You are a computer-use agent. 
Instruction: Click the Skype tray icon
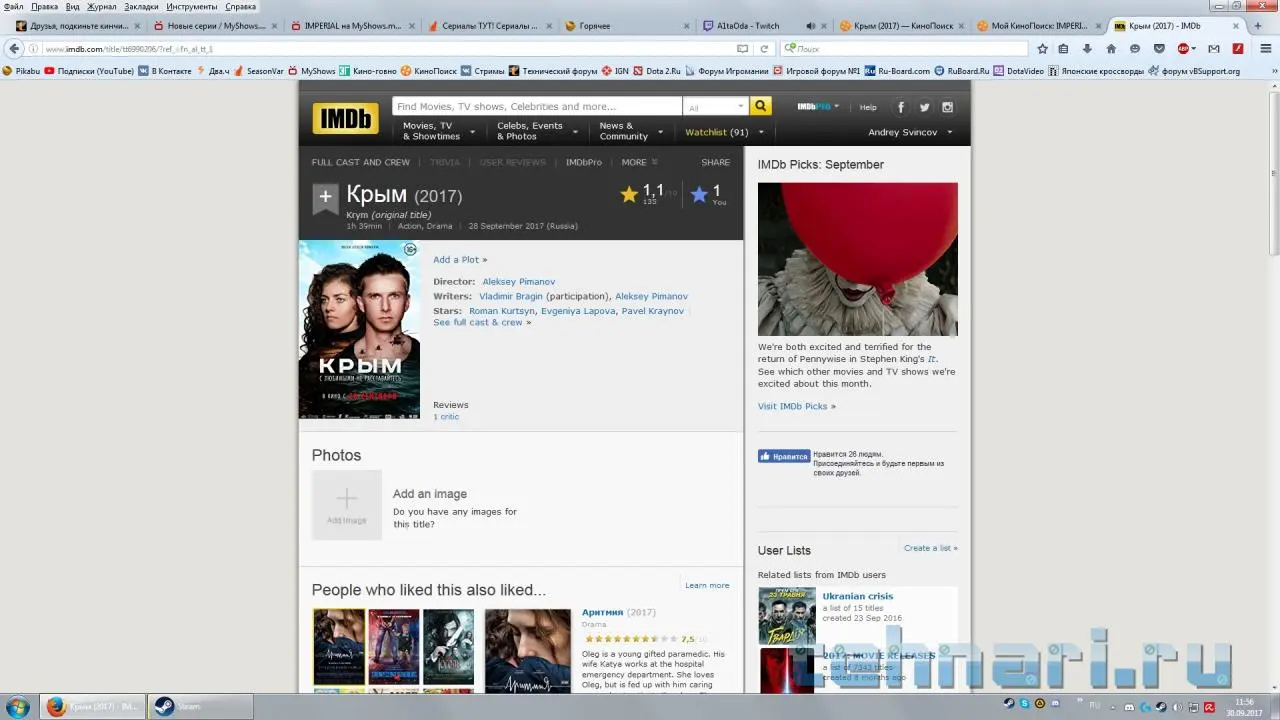click(x=1024, y=705)
